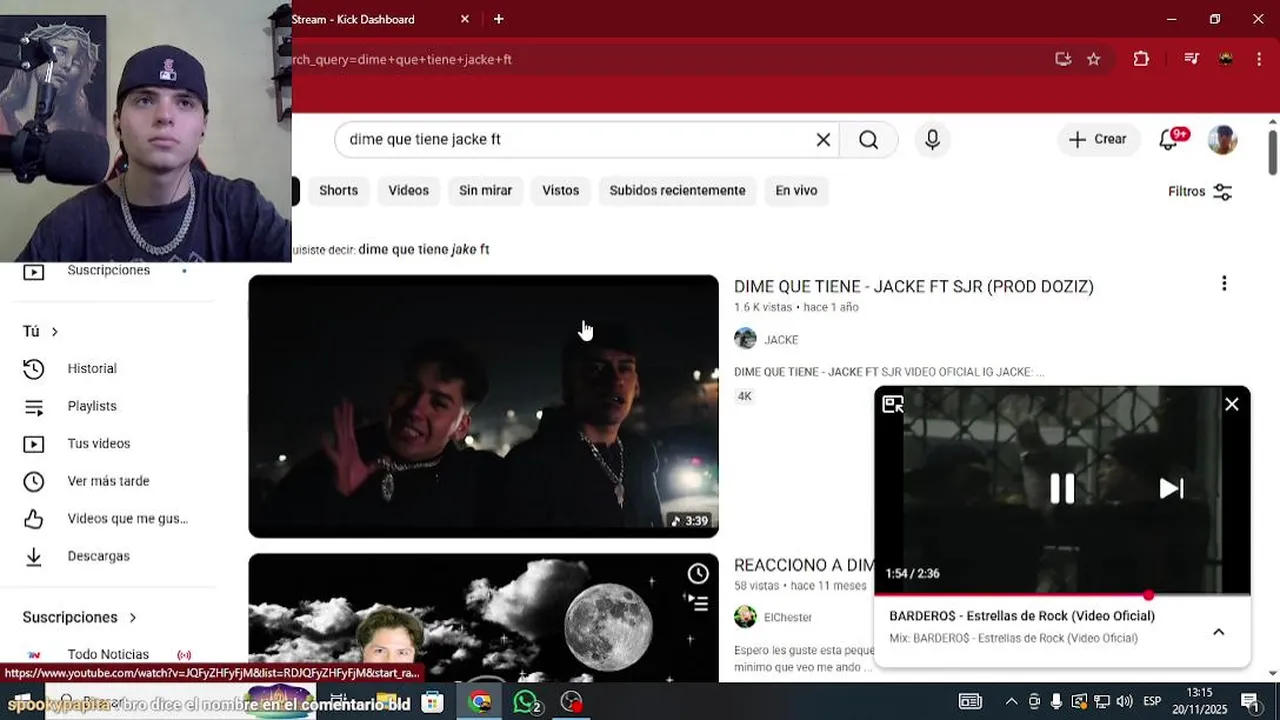Close the miniplayer
Screen dimensions: 1280x720
coord(1232,404)
